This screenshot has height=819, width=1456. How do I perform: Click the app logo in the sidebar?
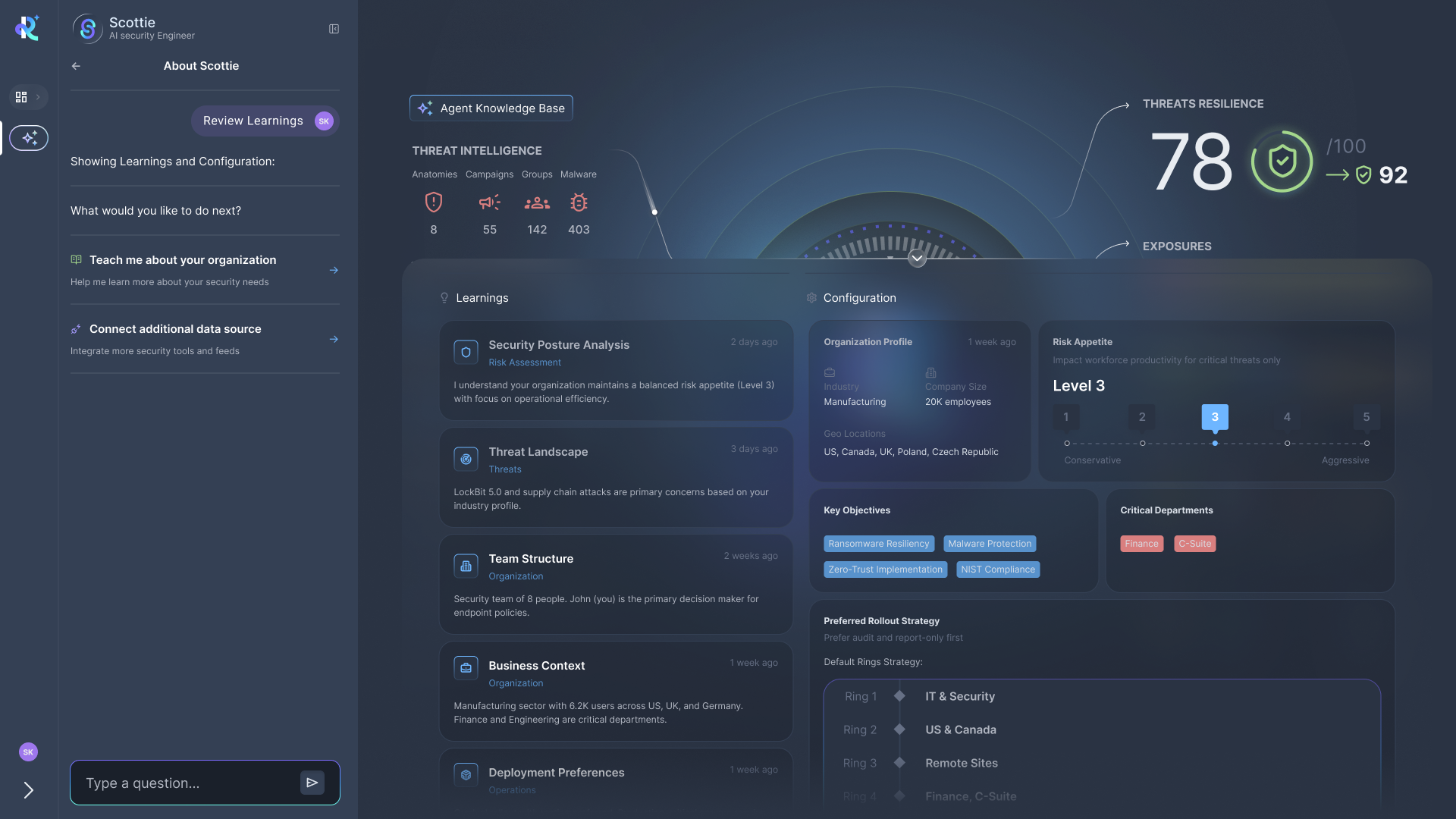[27, 28]
